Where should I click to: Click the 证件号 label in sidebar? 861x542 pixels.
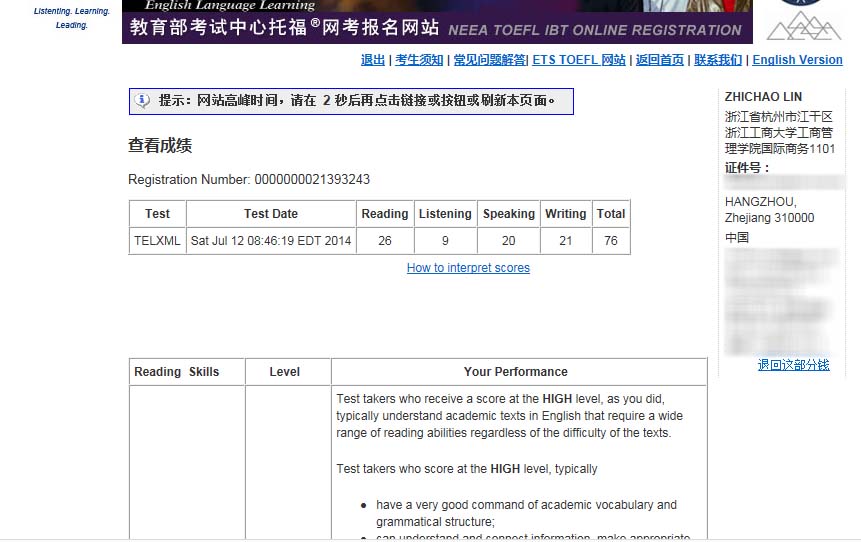pos(747,168)
